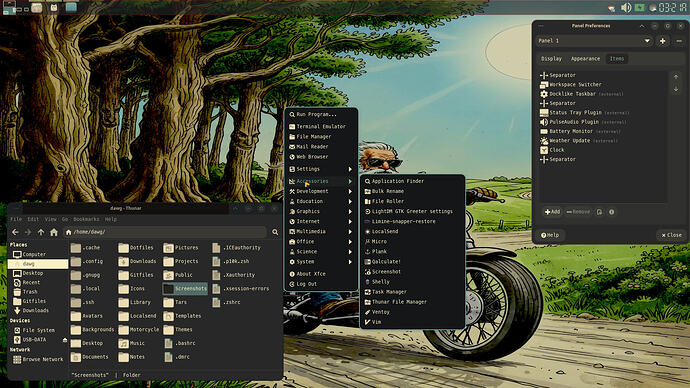
Task: Expand the Office submenu
Action: click(x=321, y=242)
